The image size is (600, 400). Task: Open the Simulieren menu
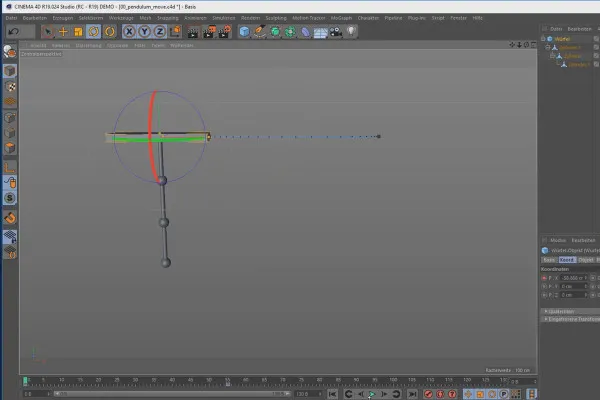pyautogui.click(x=224, y=18)
